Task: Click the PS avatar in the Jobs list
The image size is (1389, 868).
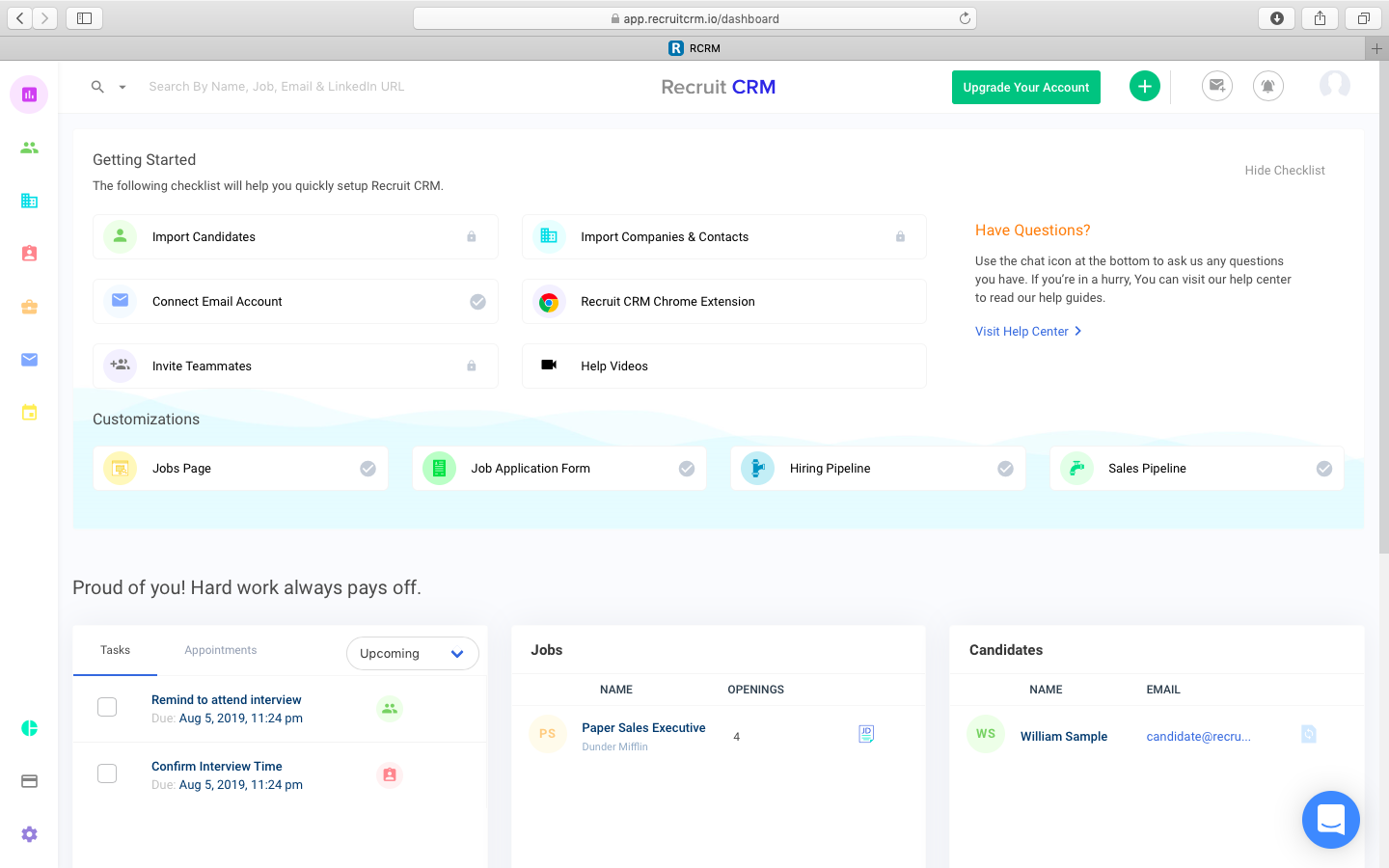Action: pos(548,734)
